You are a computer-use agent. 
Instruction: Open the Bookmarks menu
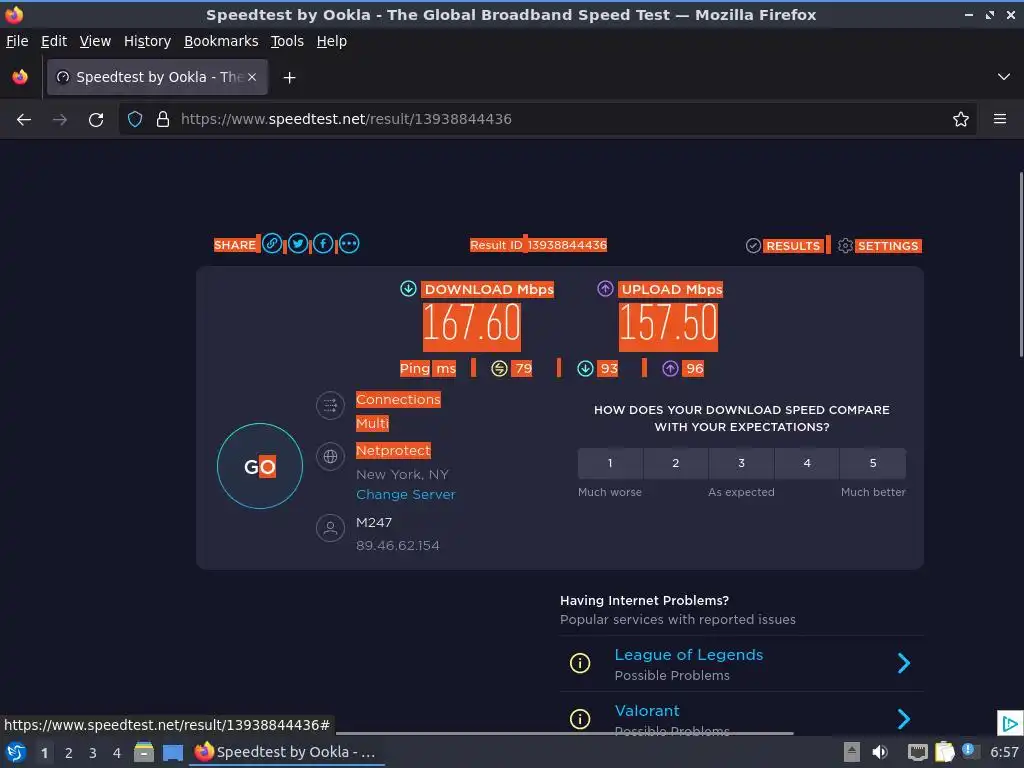coord(221,41)
